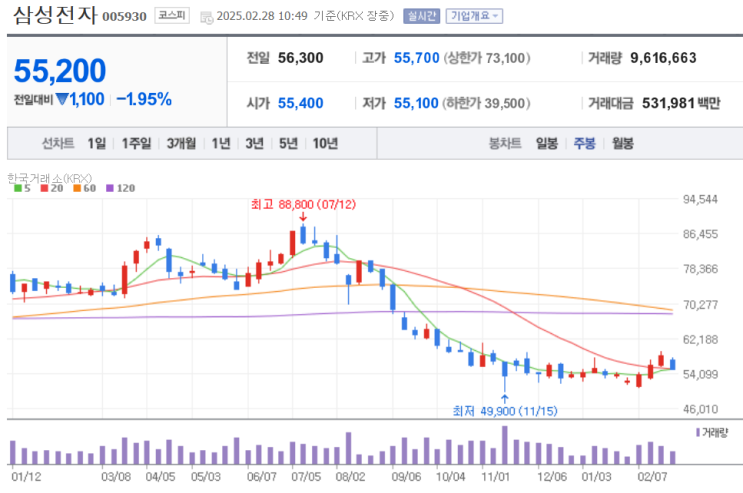743x493 pixels.
Task: Click the 70,277 y-axis label
Action: tap(700, 304)
